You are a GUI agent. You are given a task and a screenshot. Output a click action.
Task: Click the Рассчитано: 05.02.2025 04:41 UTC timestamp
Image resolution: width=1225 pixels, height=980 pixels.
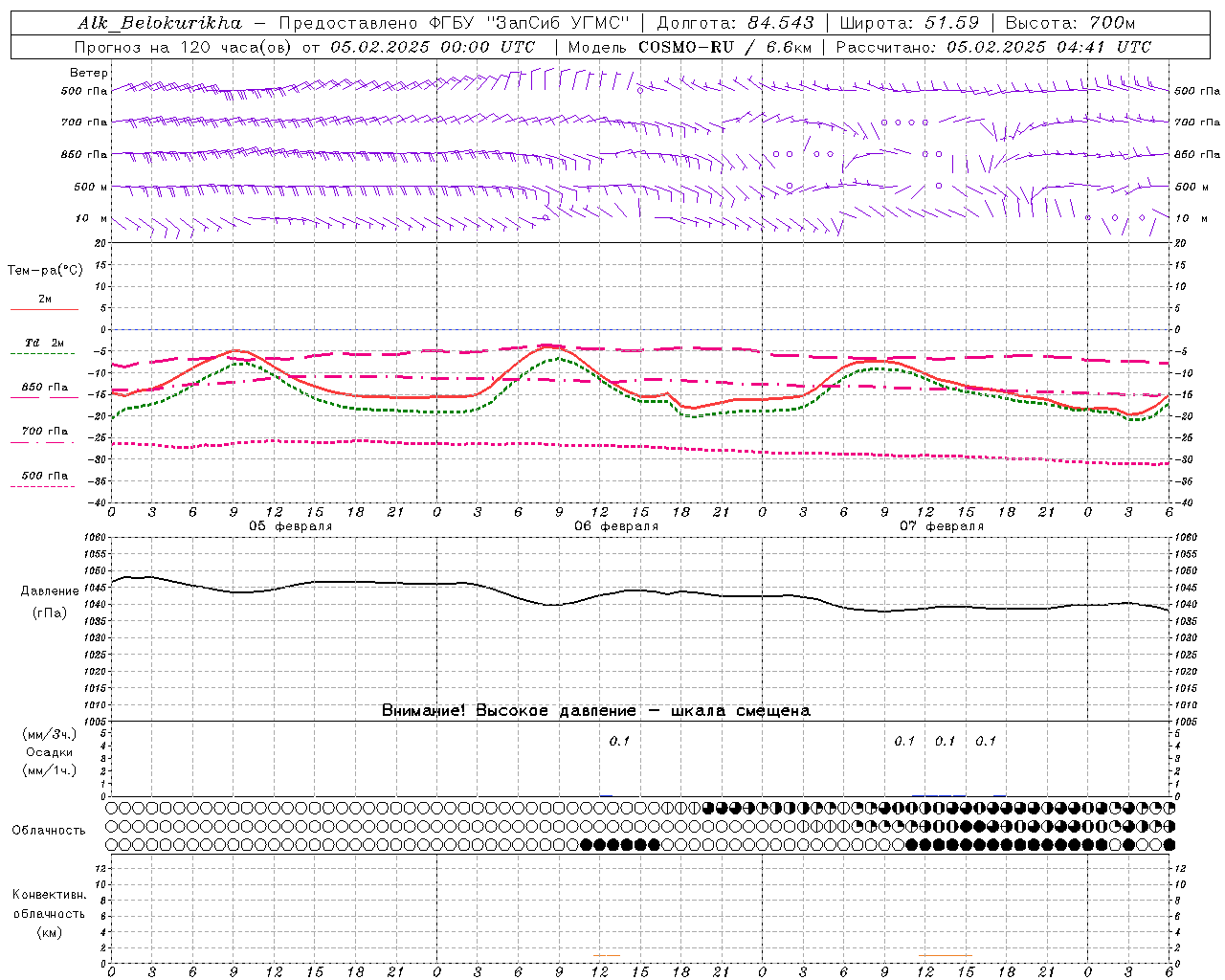click(x=993, y=47)
